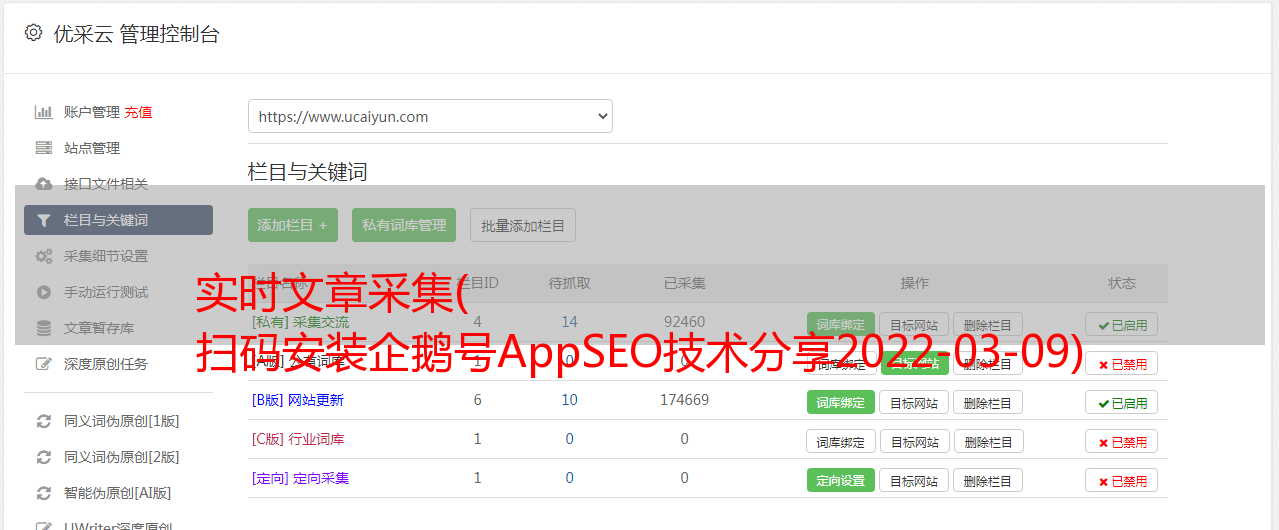Screen dimensions: 1279x530
Task: Open the [B版] 网站更新 column link
Action: tap(298, 400)
